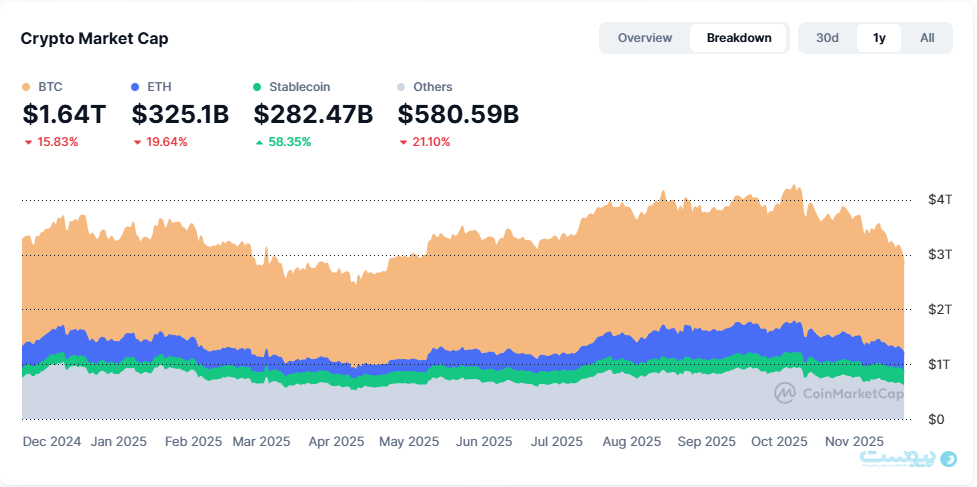Click the Stablecoin $282.47B value
The width and height of the screenshot is (977, 487).
pos(313,115)
